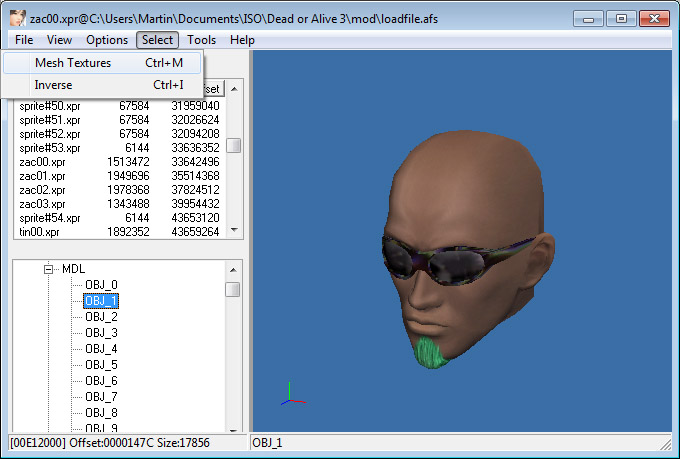Image resolution: width=680 pixels, height=459 pixels.
Task: Click offset value 43659264
Action: (196, 232)
